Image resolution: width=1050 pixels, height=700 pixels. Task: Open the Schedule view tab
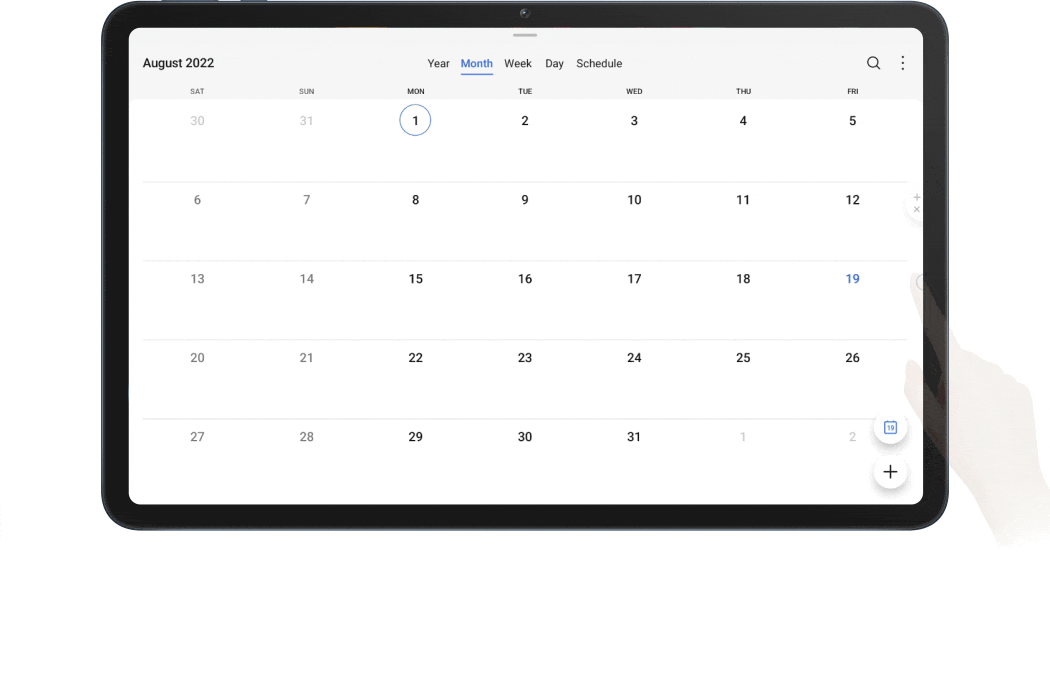(599, 64)
